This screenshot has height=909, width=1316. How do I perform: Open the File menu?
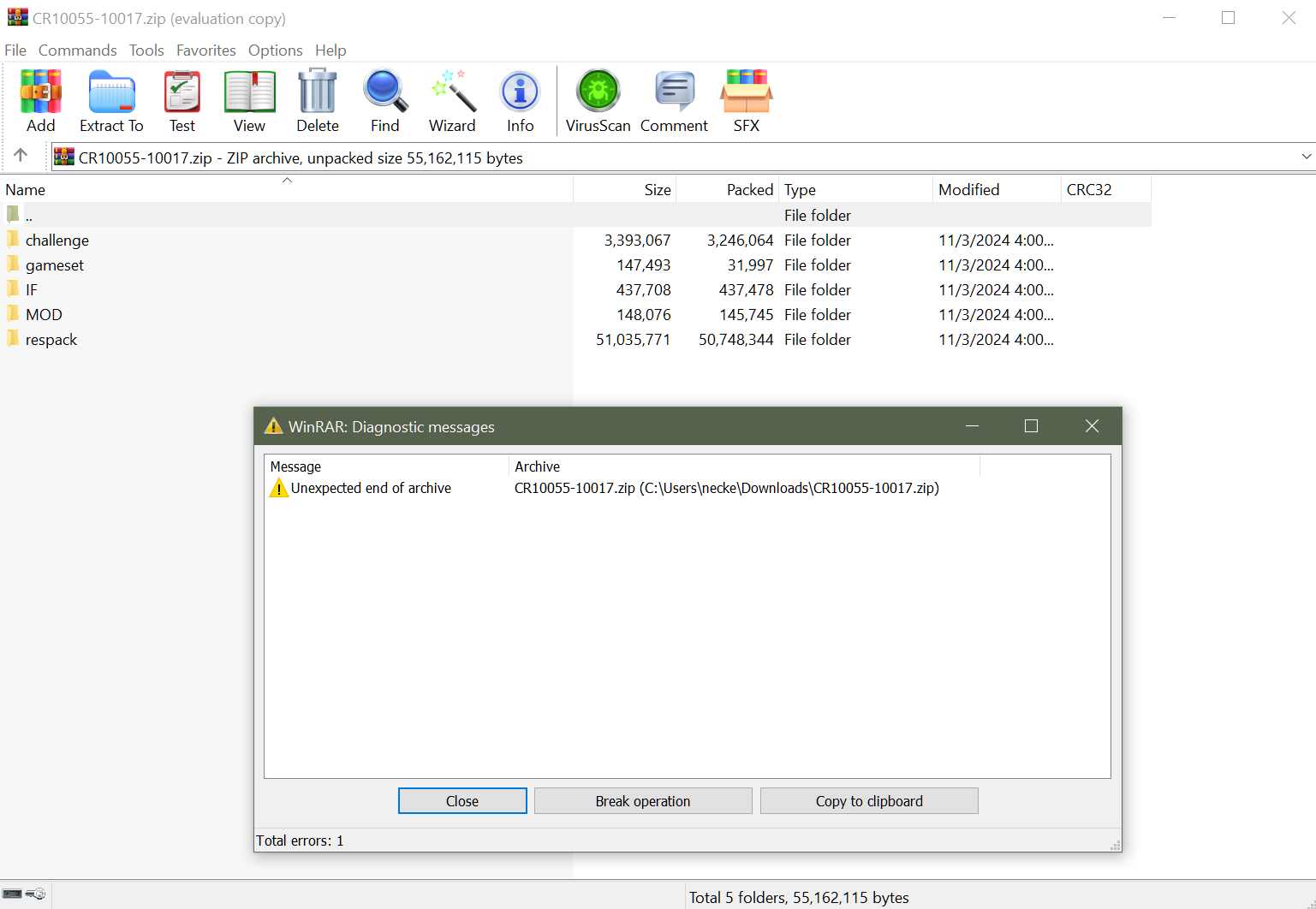tap(15, 50)
